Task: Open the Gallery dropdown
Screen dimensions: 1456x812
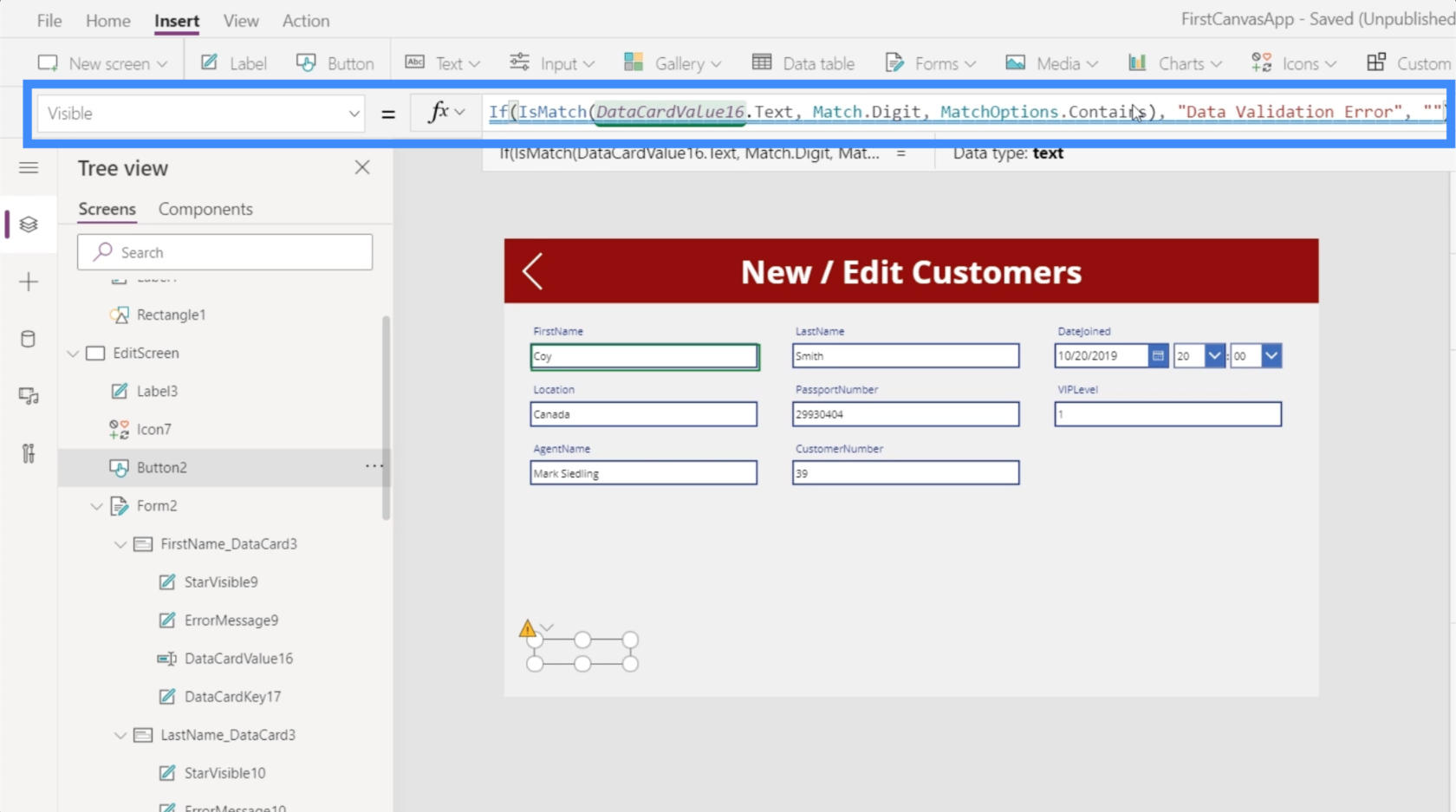Action: pyautogui.click(x=673, y=63)
